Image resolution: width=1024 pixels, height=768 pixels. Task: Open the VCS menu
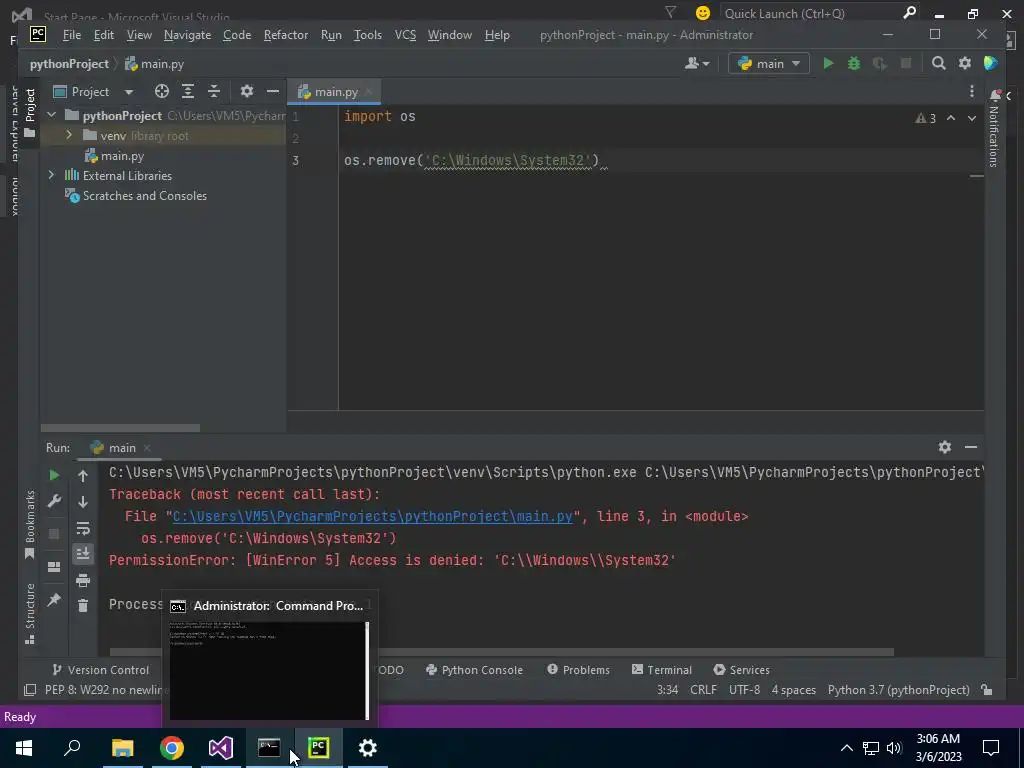point(405,35)
